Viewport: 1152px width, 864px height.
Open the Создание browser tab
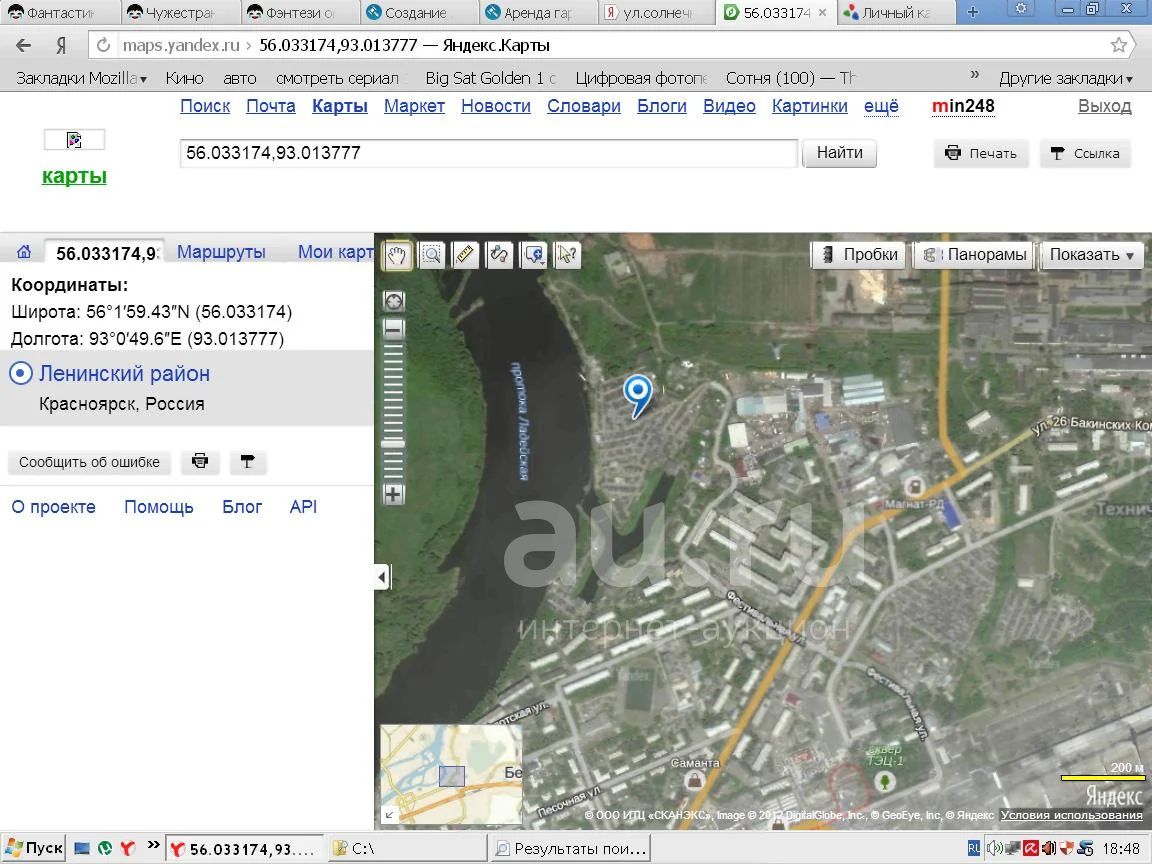click(419, 12)
